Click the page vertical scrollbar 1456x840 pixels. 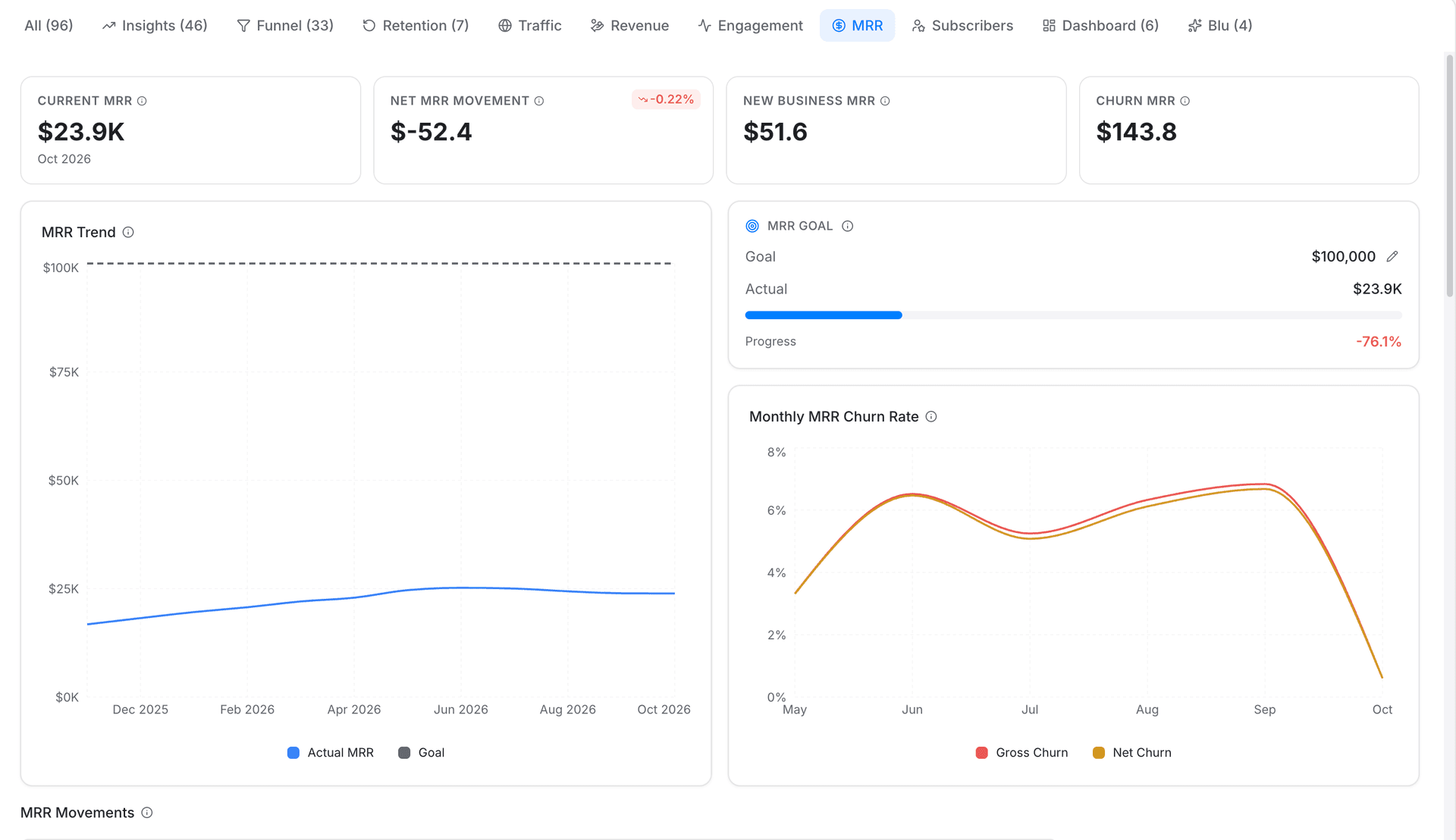pos(1450,174)
